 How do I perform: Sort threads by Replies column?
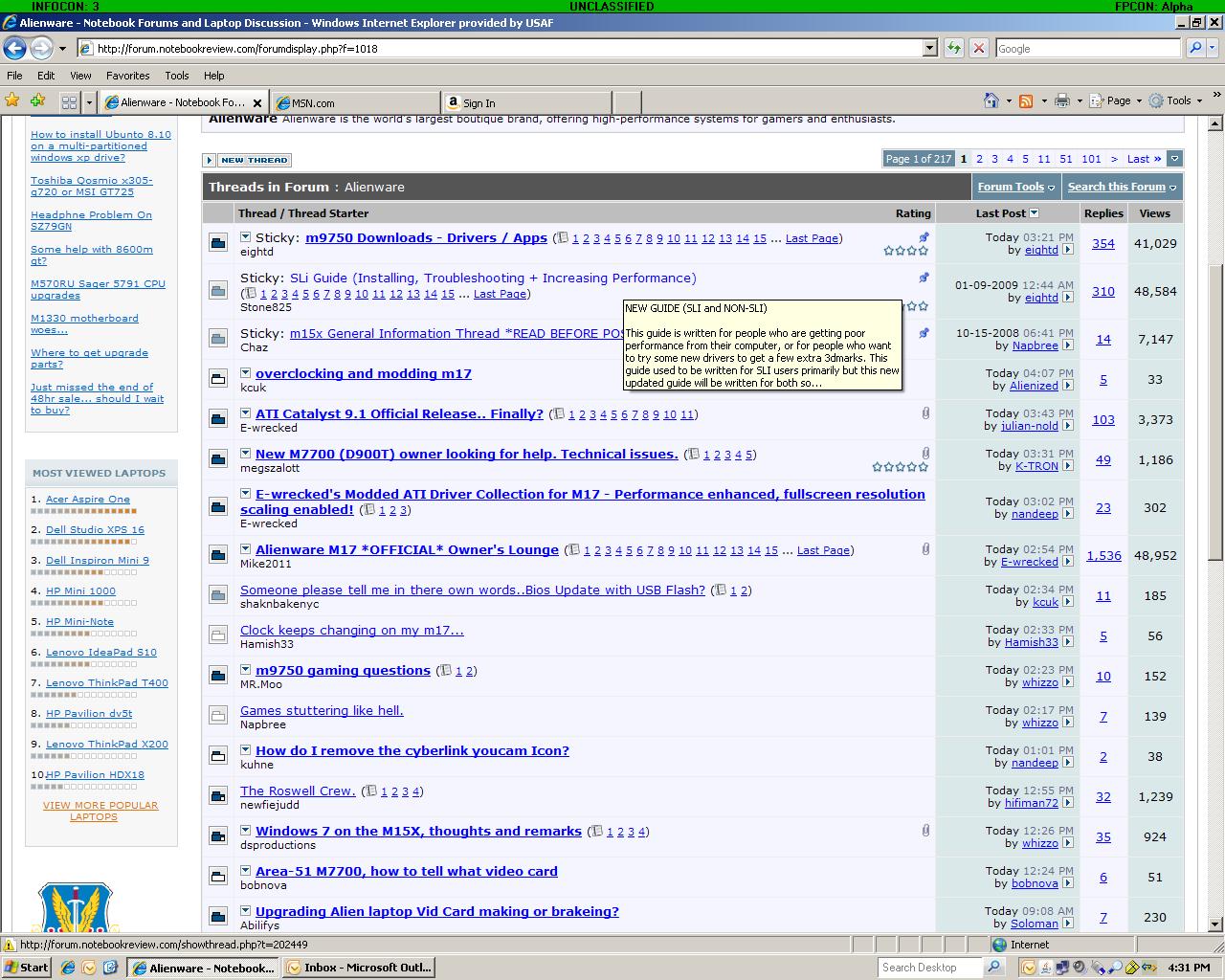(x=1103, y=213)
